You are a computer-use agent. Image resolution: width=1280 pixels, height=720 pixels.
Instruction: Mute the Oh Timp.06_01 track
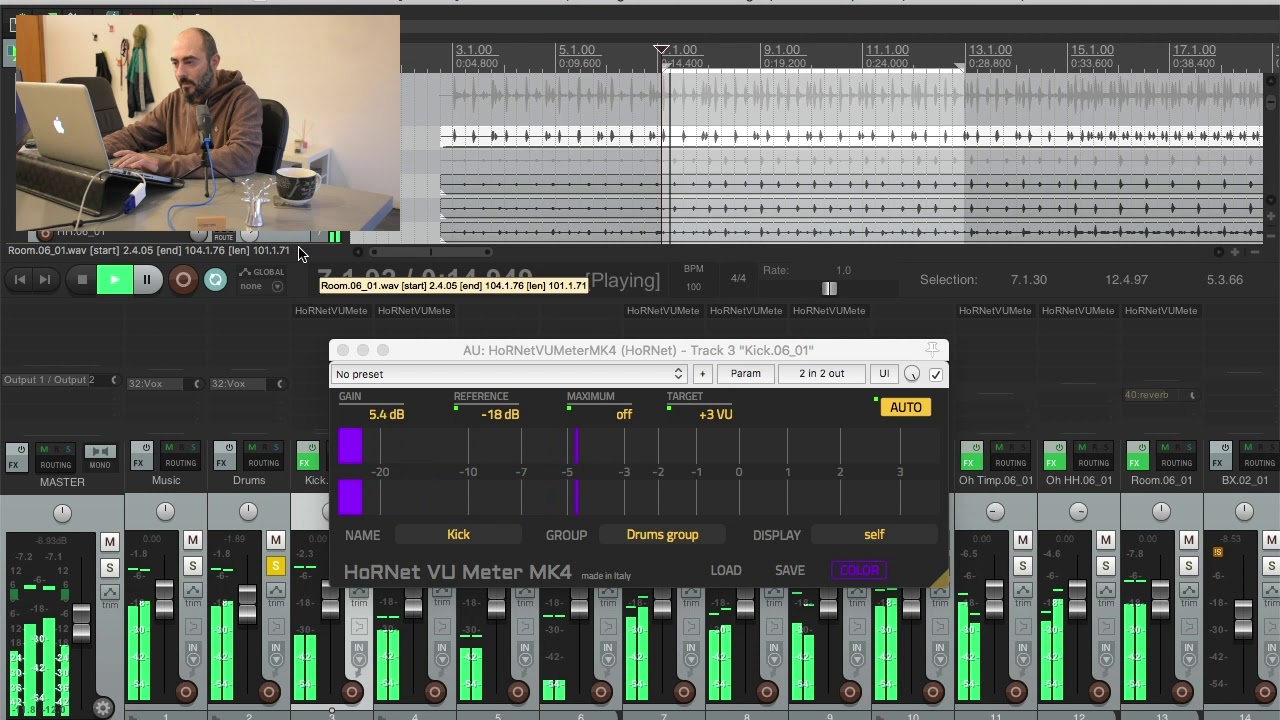coord(1022,541)
